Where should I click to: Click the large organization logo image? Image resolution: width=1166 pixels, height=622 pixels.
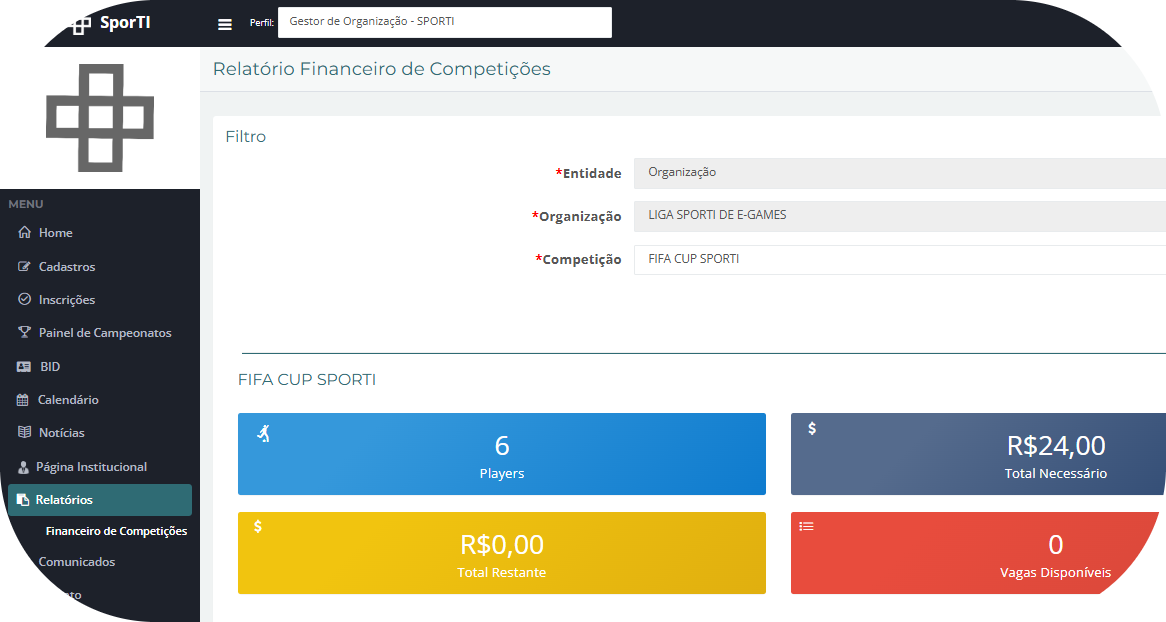click(x=100, y=117)
